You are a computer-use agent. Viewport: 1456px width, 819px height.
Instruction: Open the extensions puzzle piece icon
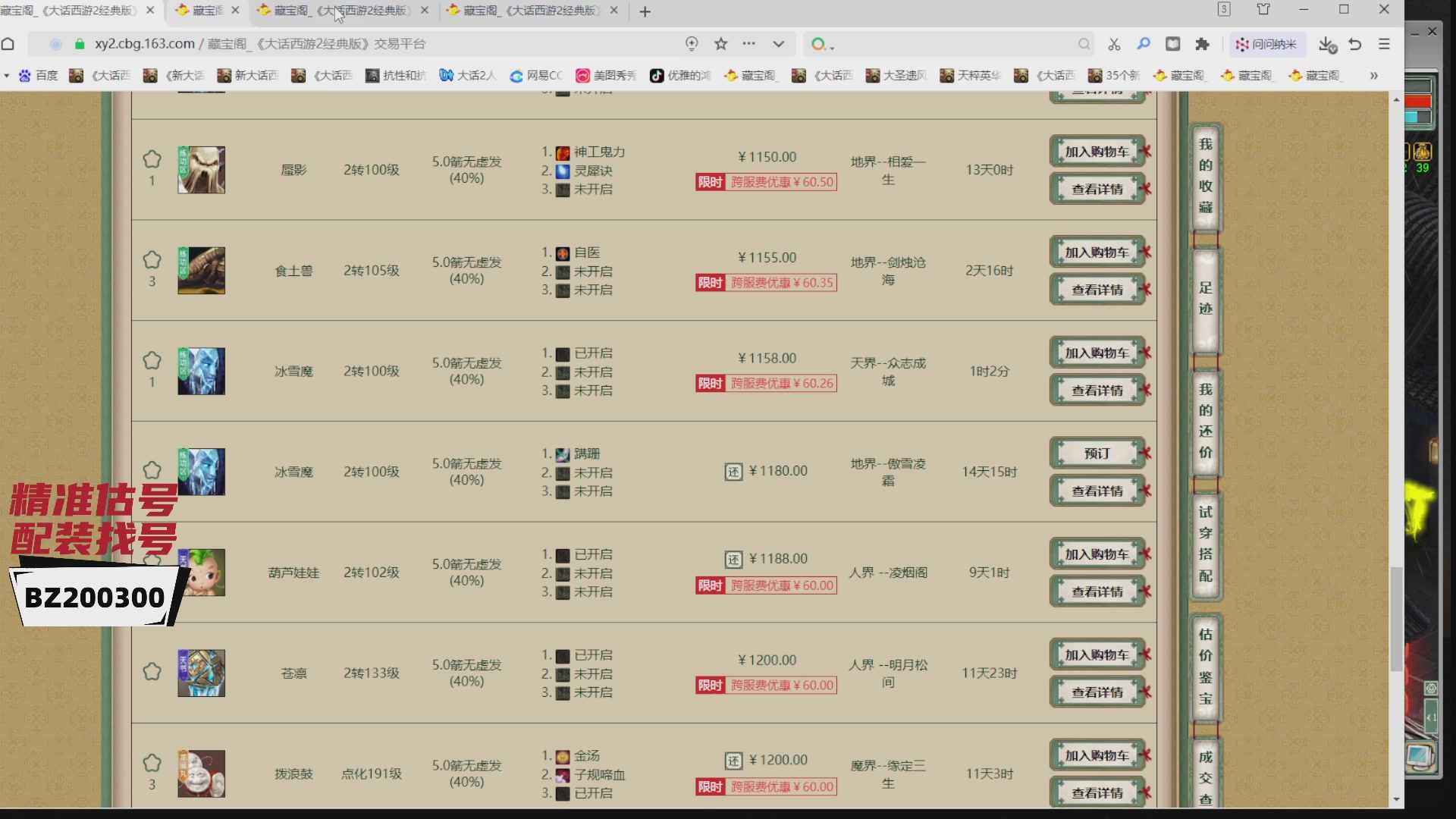1202,44
